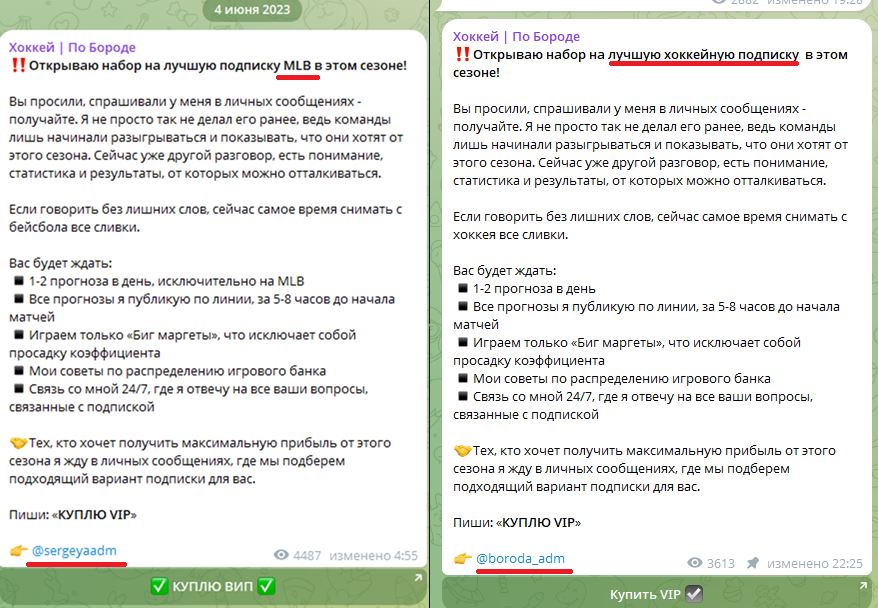Open the @boroda_adm profile link
Screen dimensions: 878x608
520,558
